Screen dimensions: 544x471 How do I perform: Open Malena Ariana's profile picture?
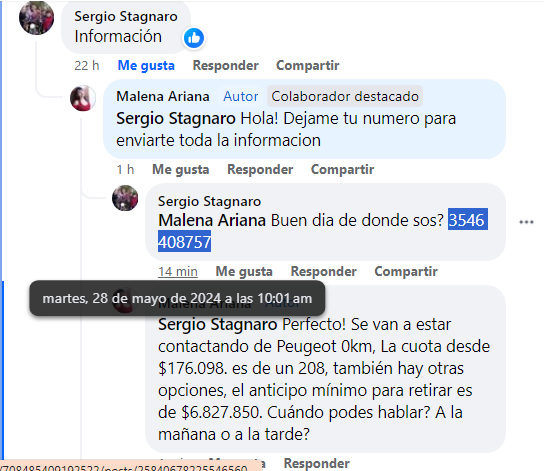point(83,98)
